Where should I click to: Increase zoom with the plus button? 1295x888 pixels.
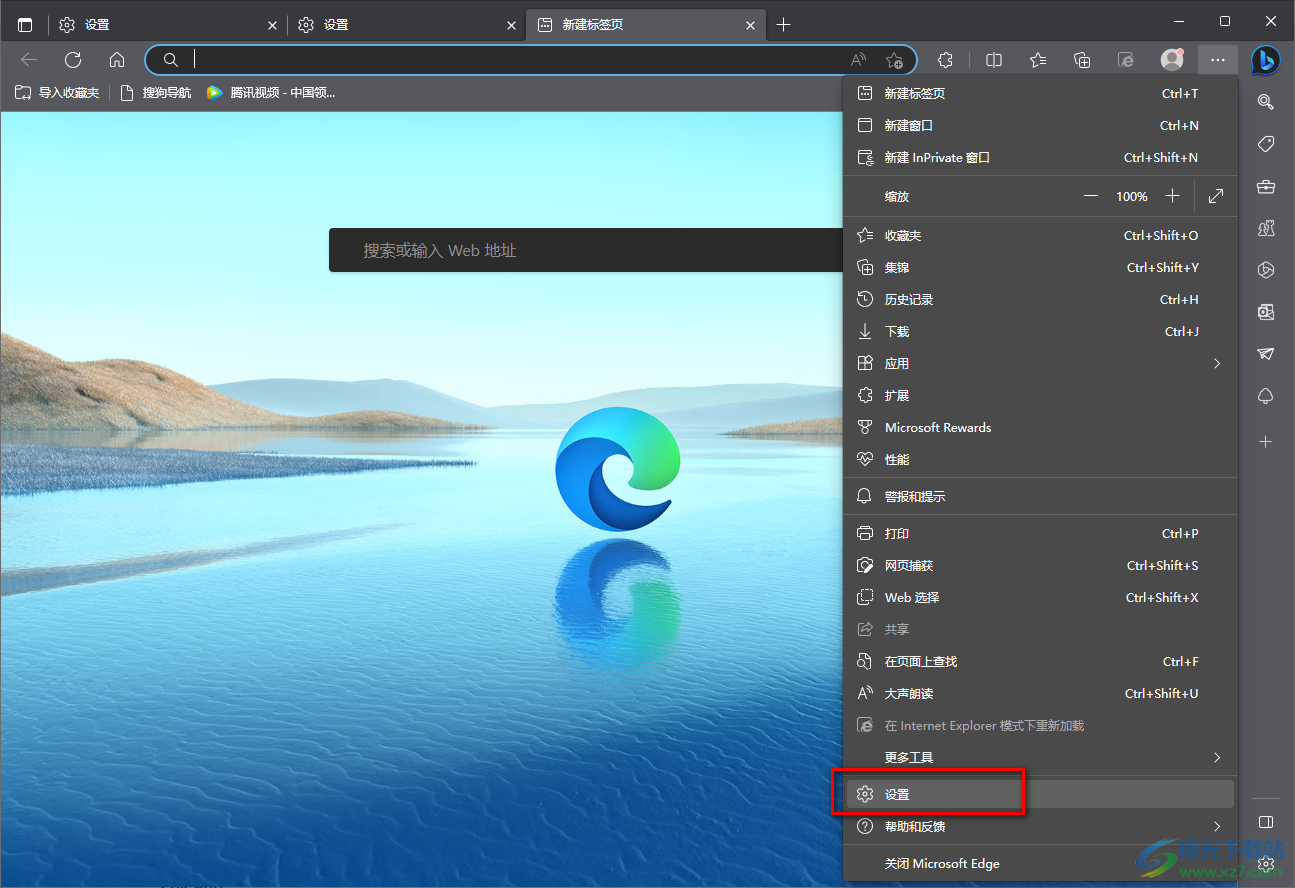click(x=1173, y=196)
